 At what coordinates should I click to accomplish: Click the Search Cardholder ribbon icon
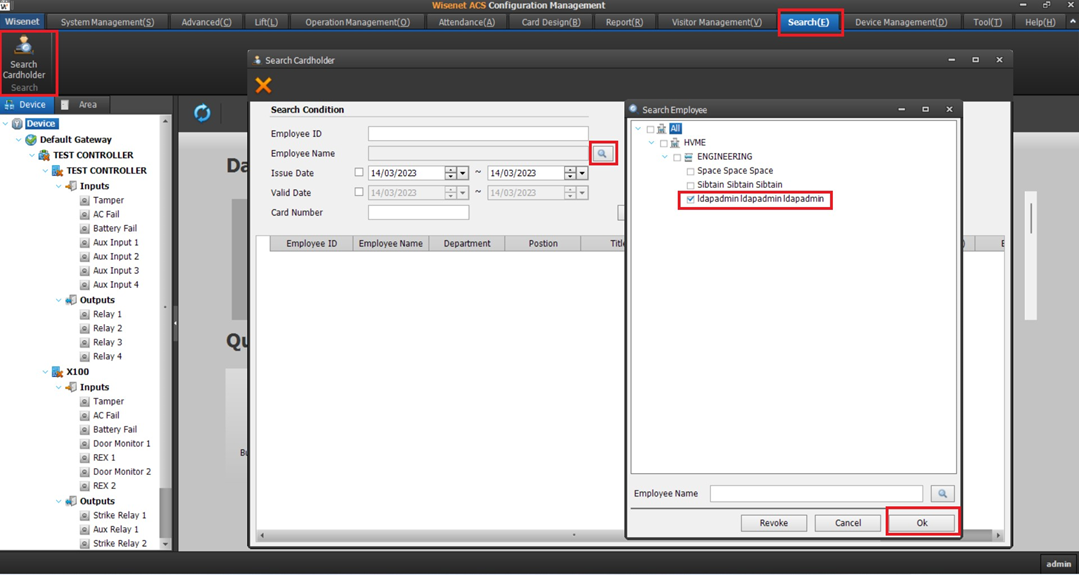point(24,45)
